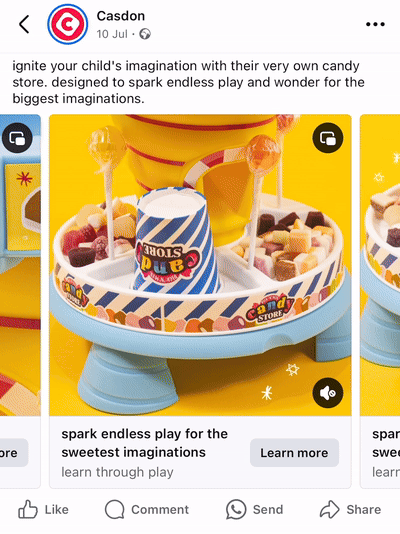The width and height of the screenshot is (400, 534).
Task: Click the Learn more button
Action: (294, 453)
